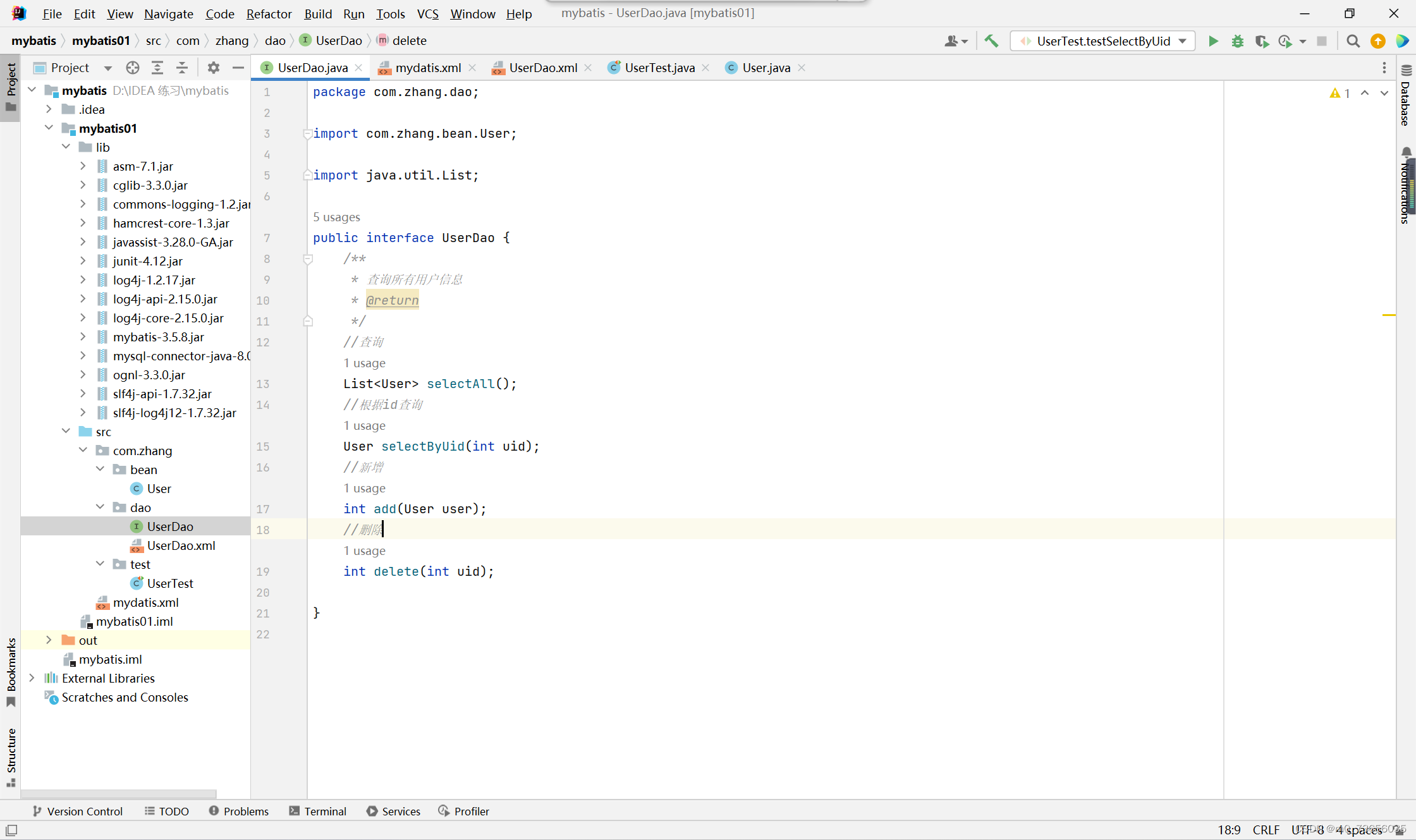Viewport: 1416px width, 840px height.
Task: Switch to UserTest.java tab
Action: (x=659, y=68)
